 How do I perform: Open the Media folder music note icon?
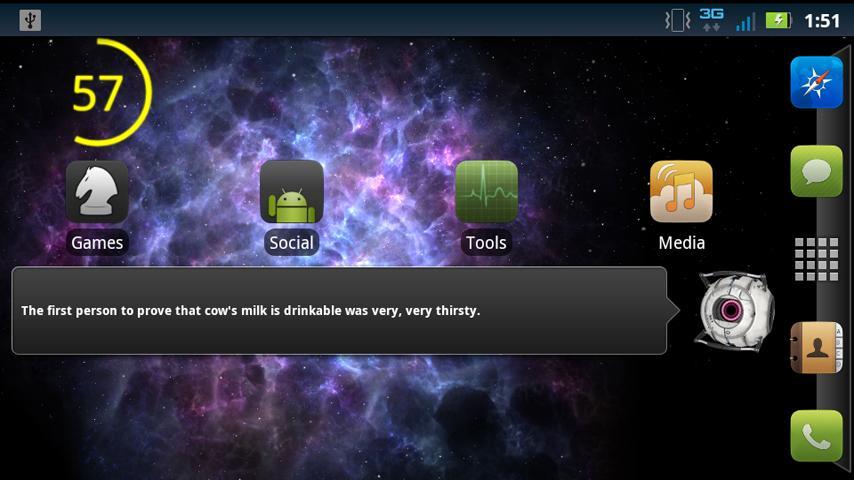681,192
